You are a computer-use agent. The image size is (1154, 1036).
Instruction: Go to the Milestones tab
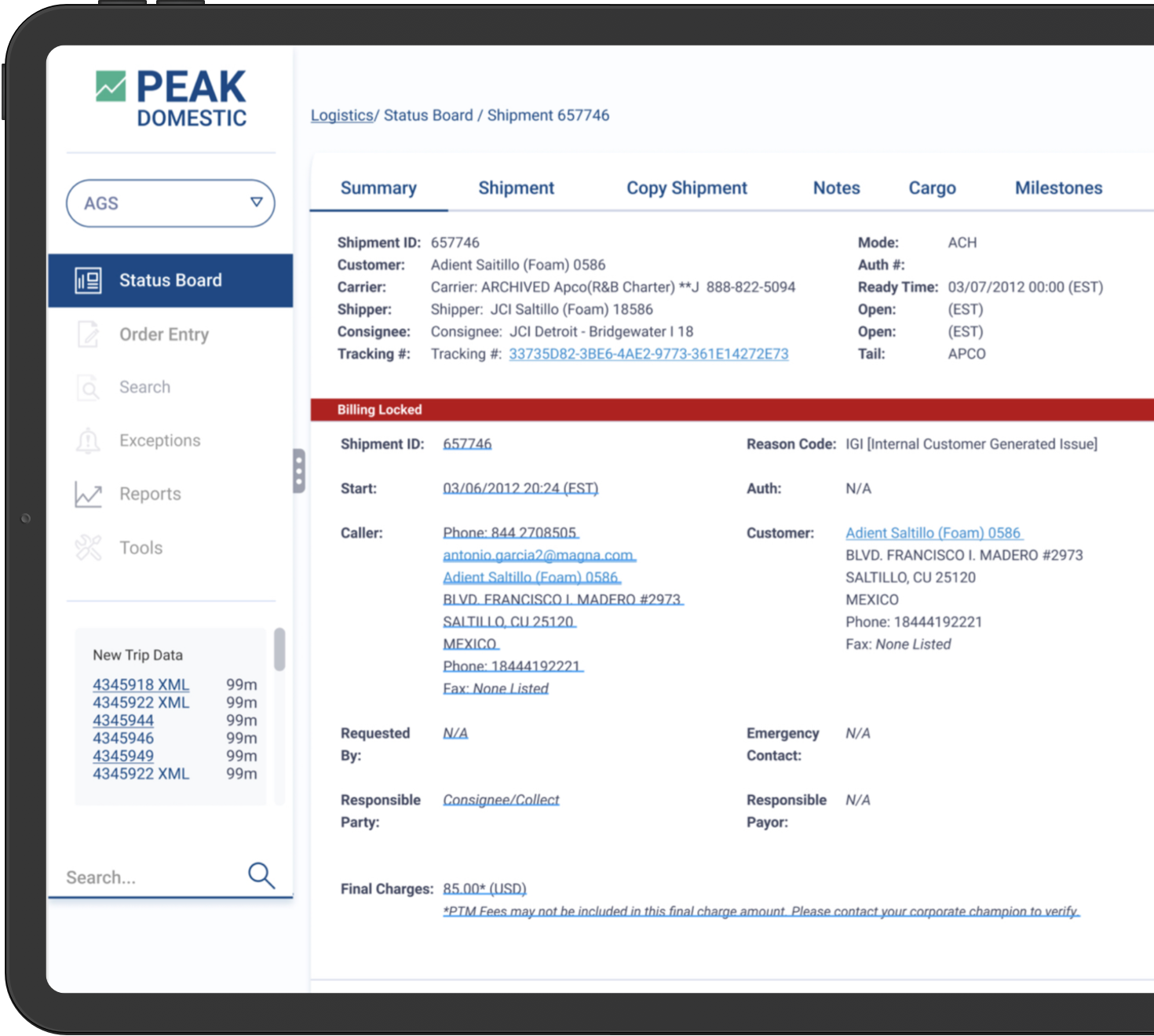point(1058,188)
